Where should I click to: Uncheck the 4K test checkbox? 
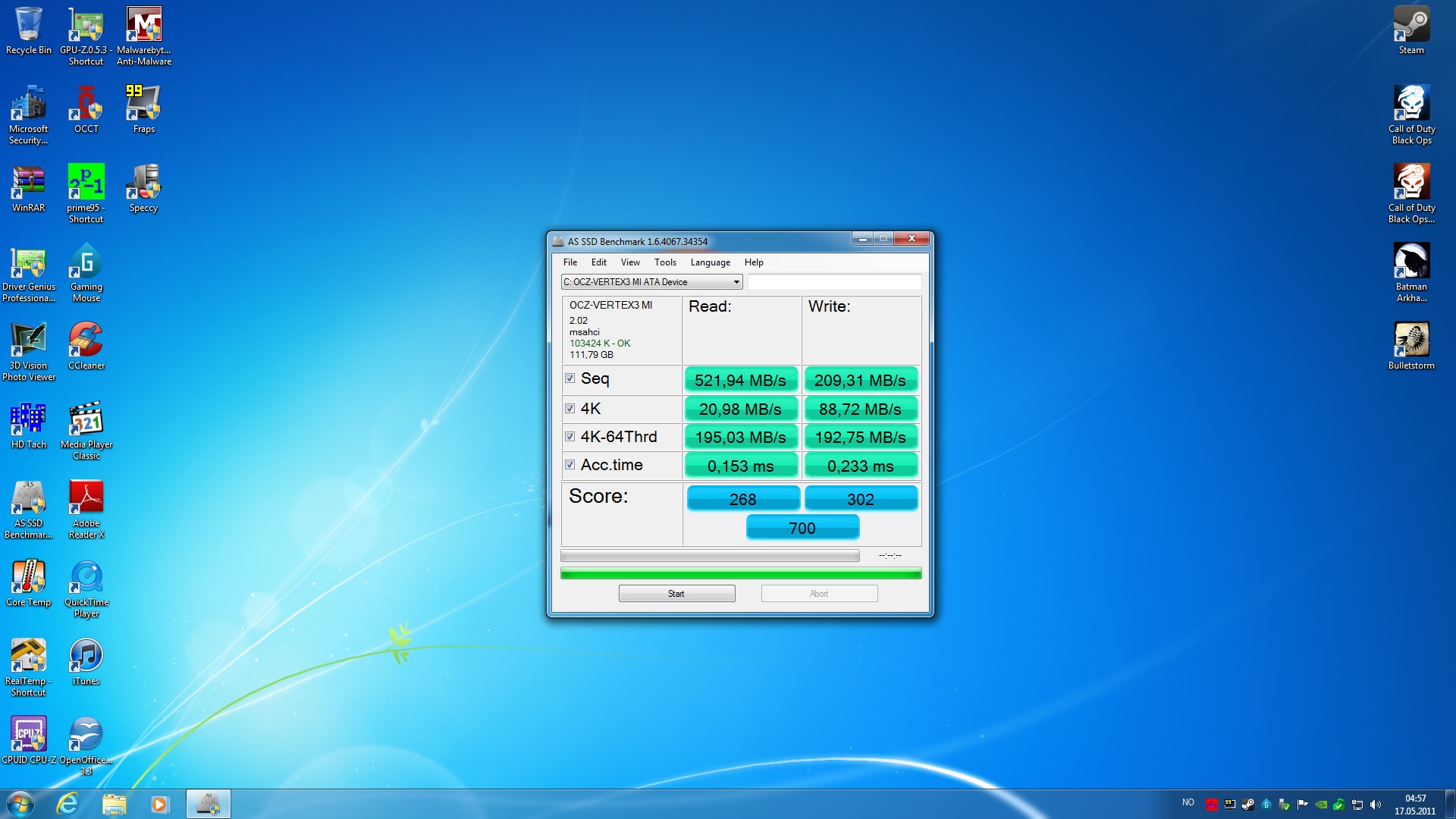[570, 409]
